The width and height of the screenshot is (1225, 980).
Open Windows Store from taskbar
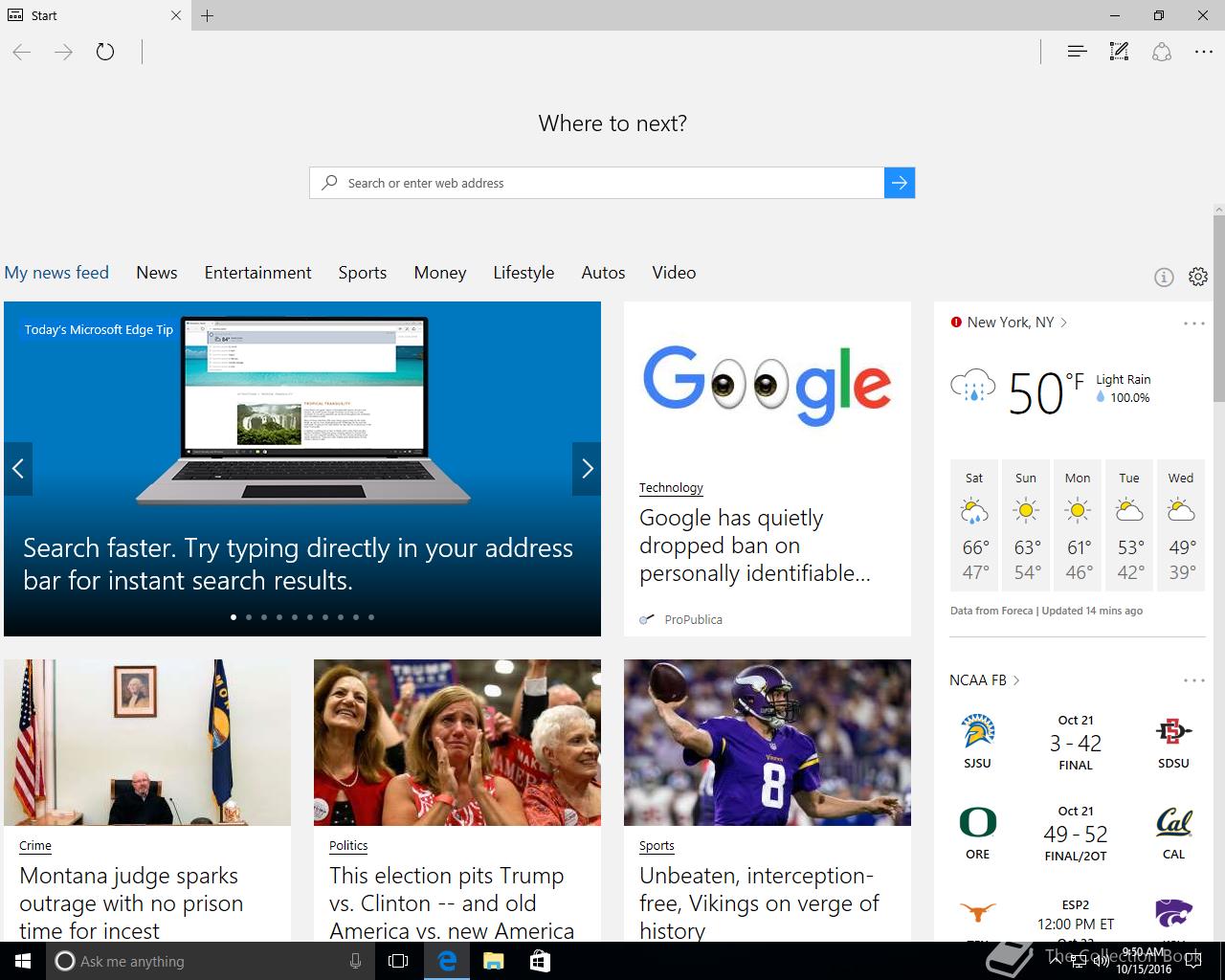(x=540, y=961)
